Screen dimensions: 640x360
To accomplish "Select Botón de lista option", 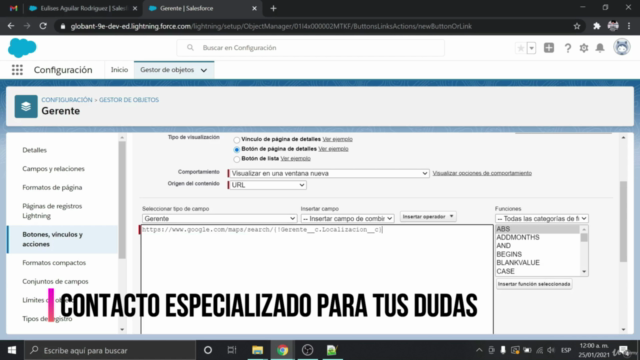I will [x=236, y=159].
